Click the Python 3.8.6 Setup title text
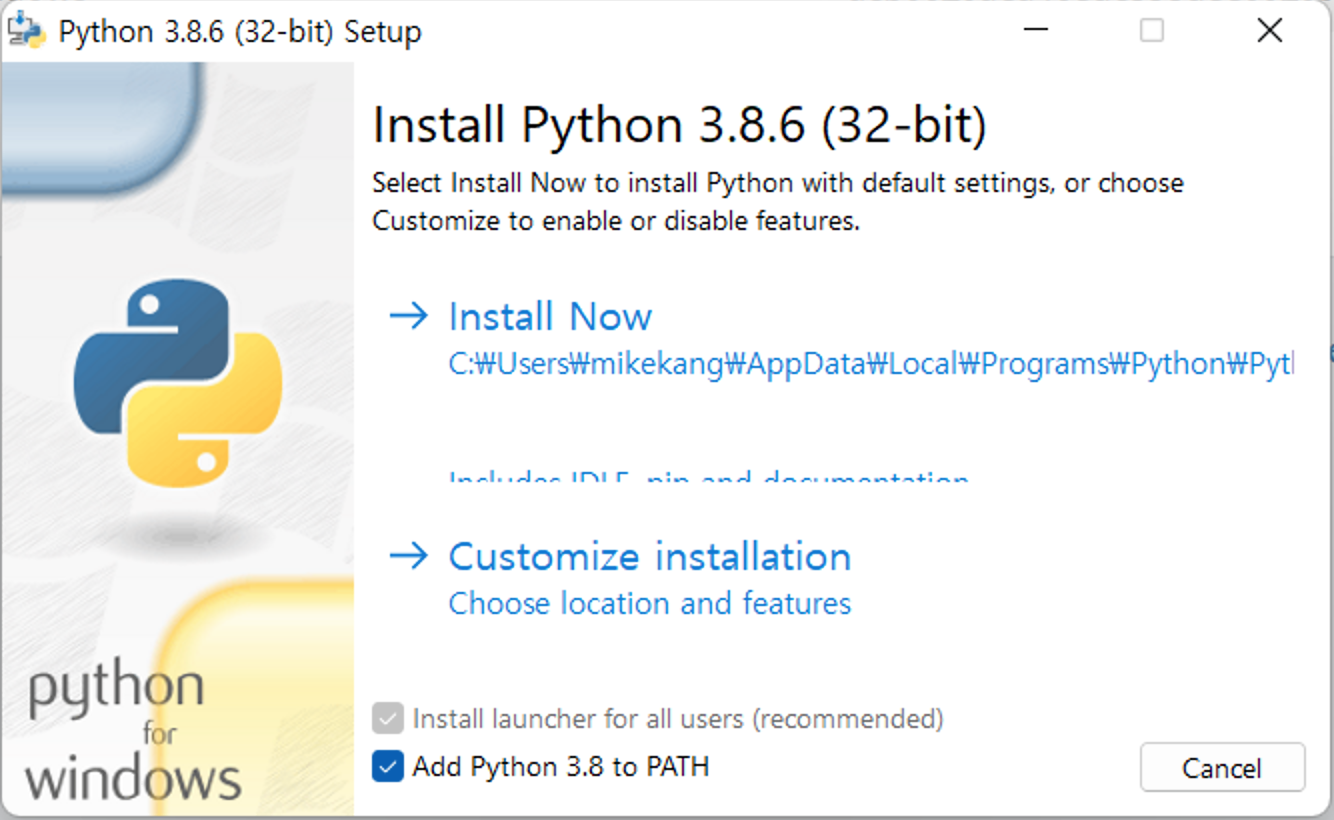1334x820 pixels. 240,32
